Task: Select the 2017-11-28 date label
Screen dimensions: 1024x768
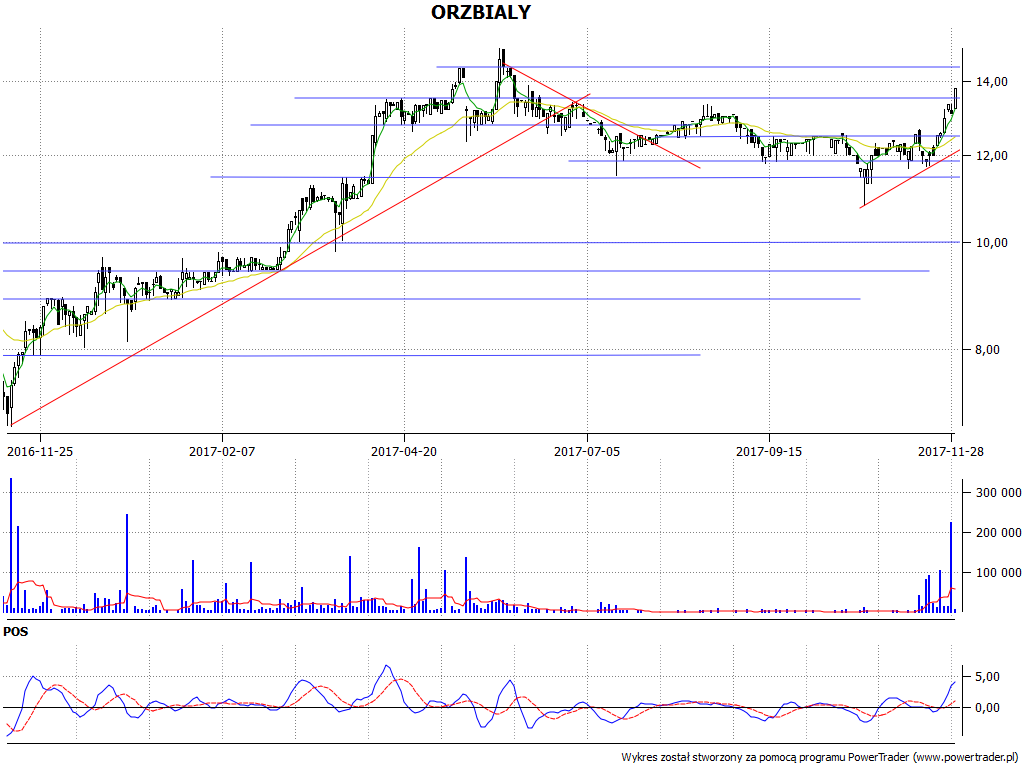Action: tap(951, 451)
